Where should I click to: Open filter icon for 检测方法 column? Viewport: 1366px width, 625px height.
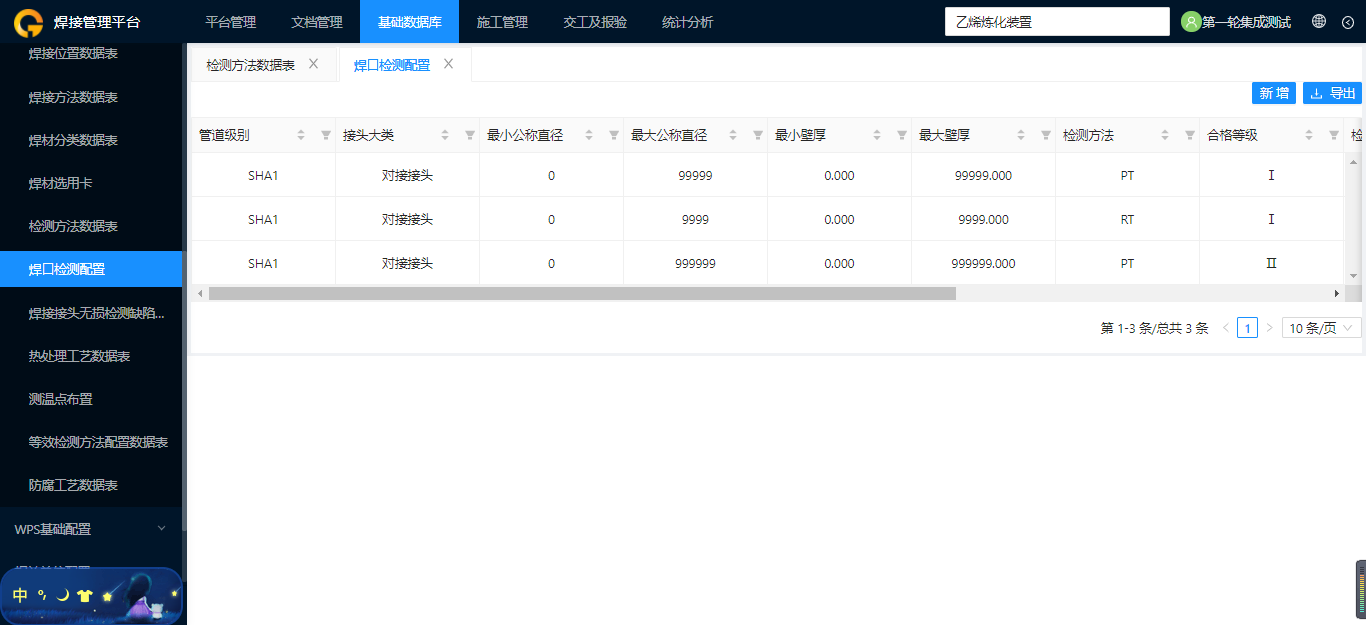click(1189, 135)
